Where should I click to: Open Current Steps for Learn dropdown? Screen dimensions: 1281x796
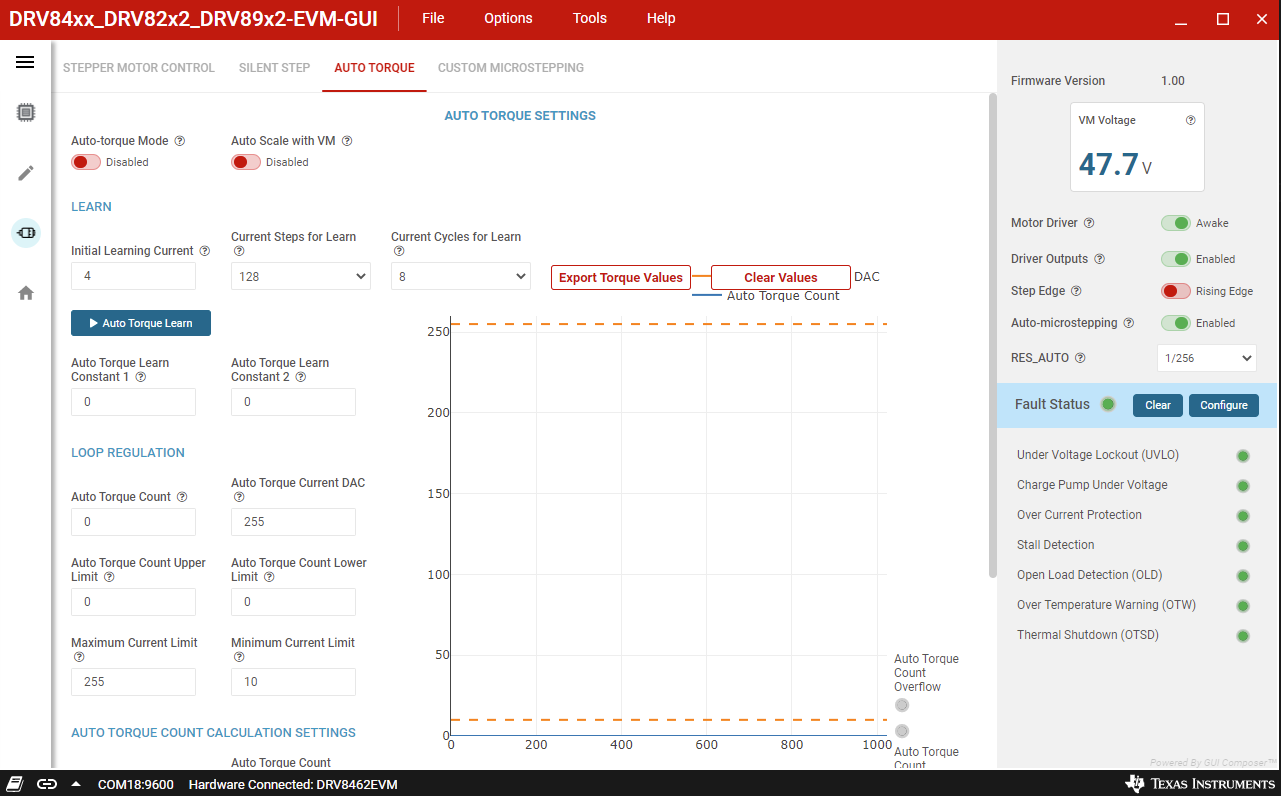[x=301, y=276]
